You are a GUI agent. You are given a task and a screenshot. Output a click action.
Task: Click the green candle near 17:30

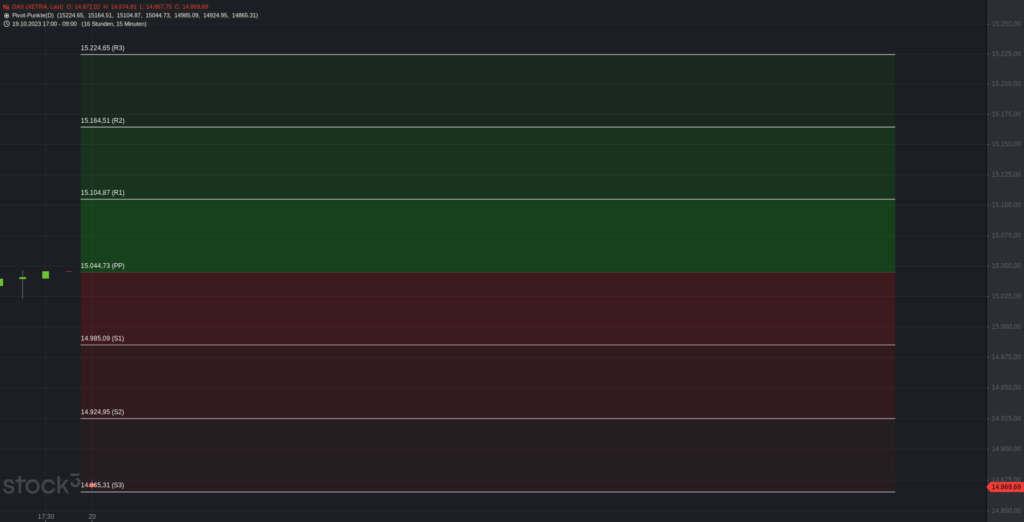pos(45,275)
